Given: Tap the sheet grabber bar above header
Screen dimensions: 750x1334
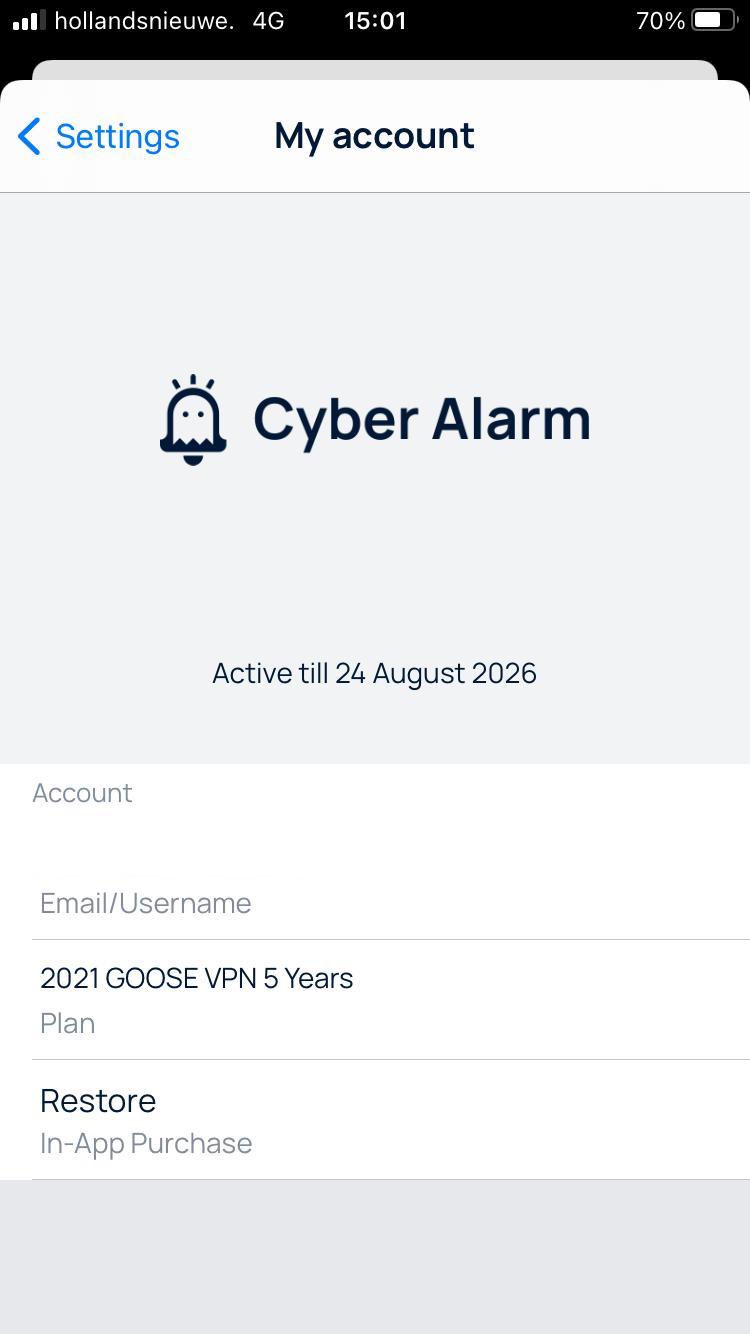Looking at the screenshot, I should pos(375,70).
